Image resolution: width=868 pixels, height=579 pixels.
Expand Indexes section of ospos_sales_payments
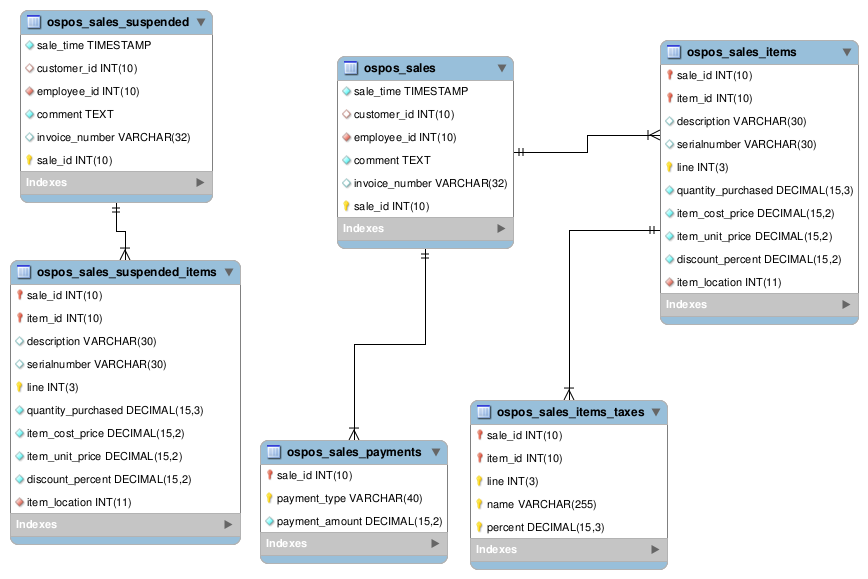pos(435,544)
